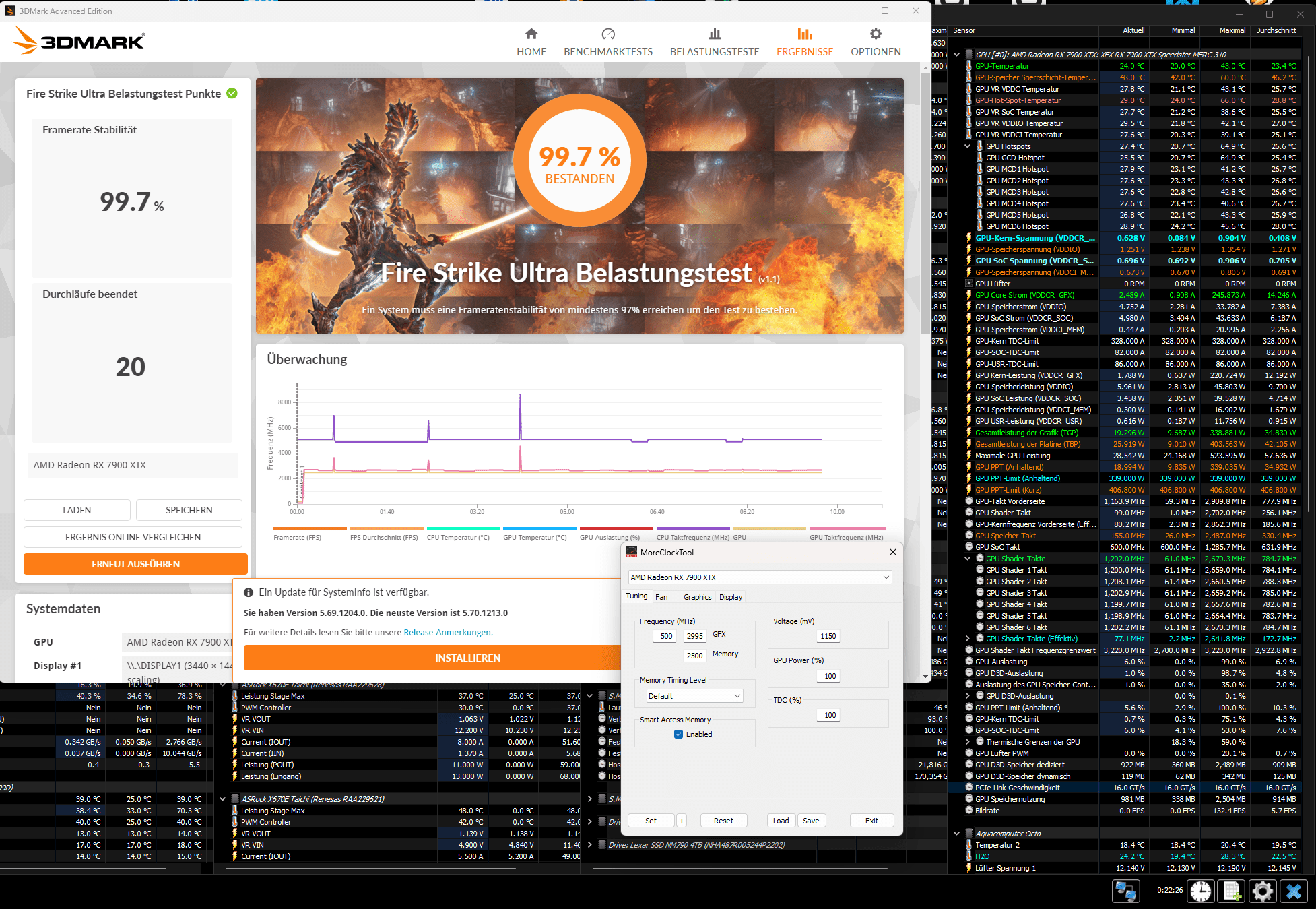The width and height of the screenshot is (1316, 909).
Task: Switch to Display tab in MoreClockTool
Action: tap(731, 597)
